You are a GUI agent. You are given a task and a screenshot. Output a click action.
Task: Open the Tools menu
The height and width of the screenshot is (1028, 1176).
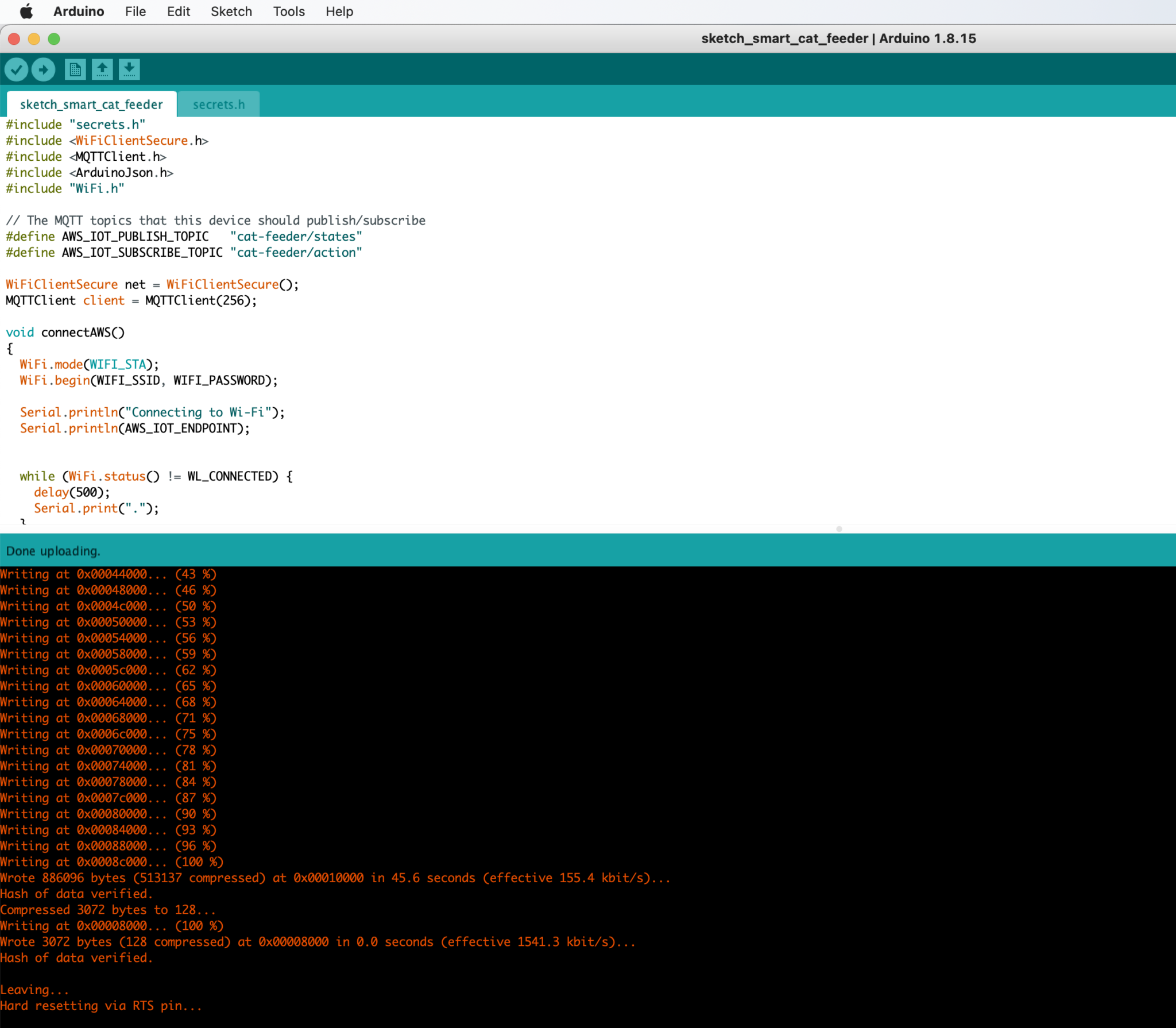[289, 11]
